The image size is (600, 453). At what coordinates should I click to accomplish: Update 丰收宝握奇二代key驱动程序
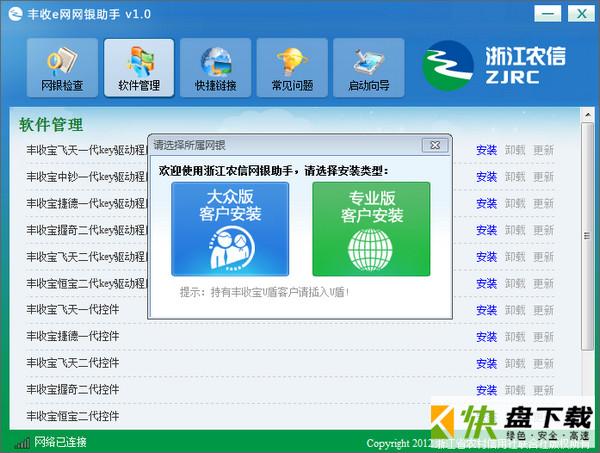coord(544,230)
